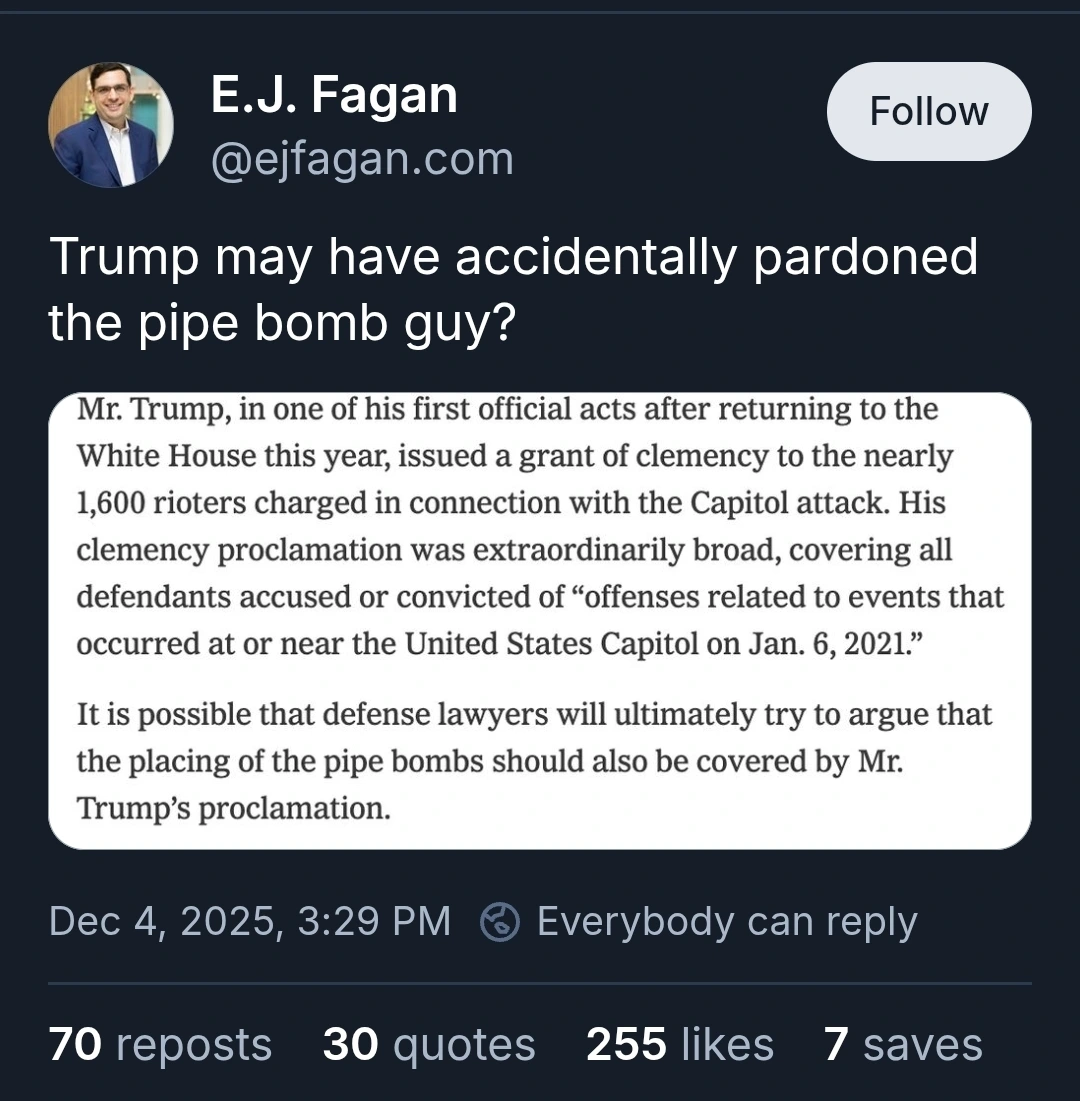Screen dimensions: 1080x1101
Task: Click the "the pipe bomb guy?" text line
Action: (x=281, y=324)
